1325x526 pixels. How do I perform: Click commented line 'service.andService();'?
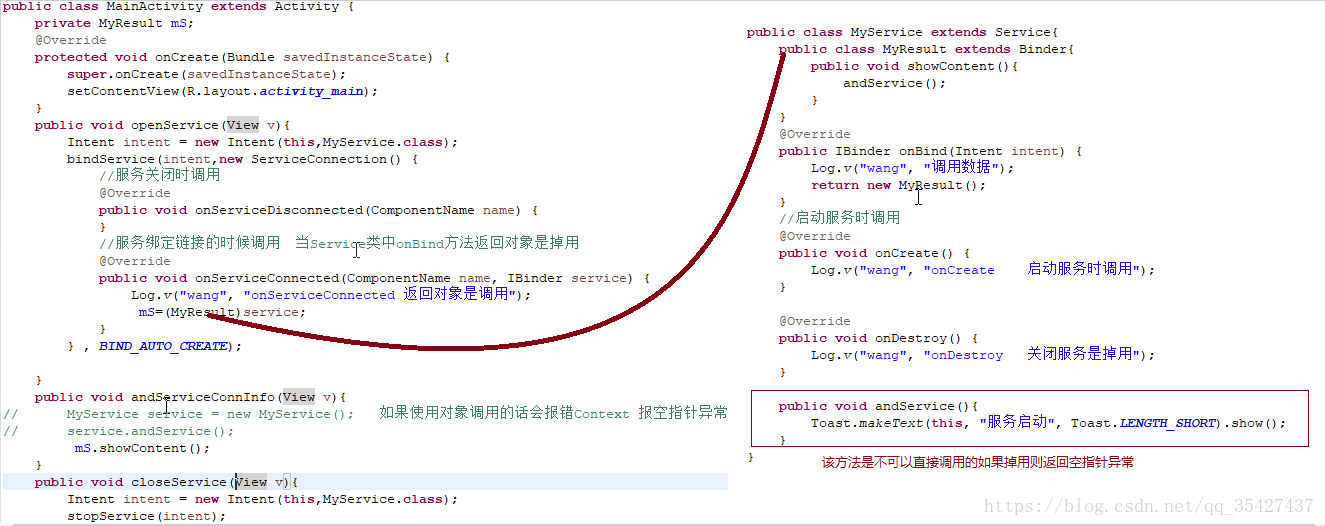pyautogui.click(x=150, y=431)
